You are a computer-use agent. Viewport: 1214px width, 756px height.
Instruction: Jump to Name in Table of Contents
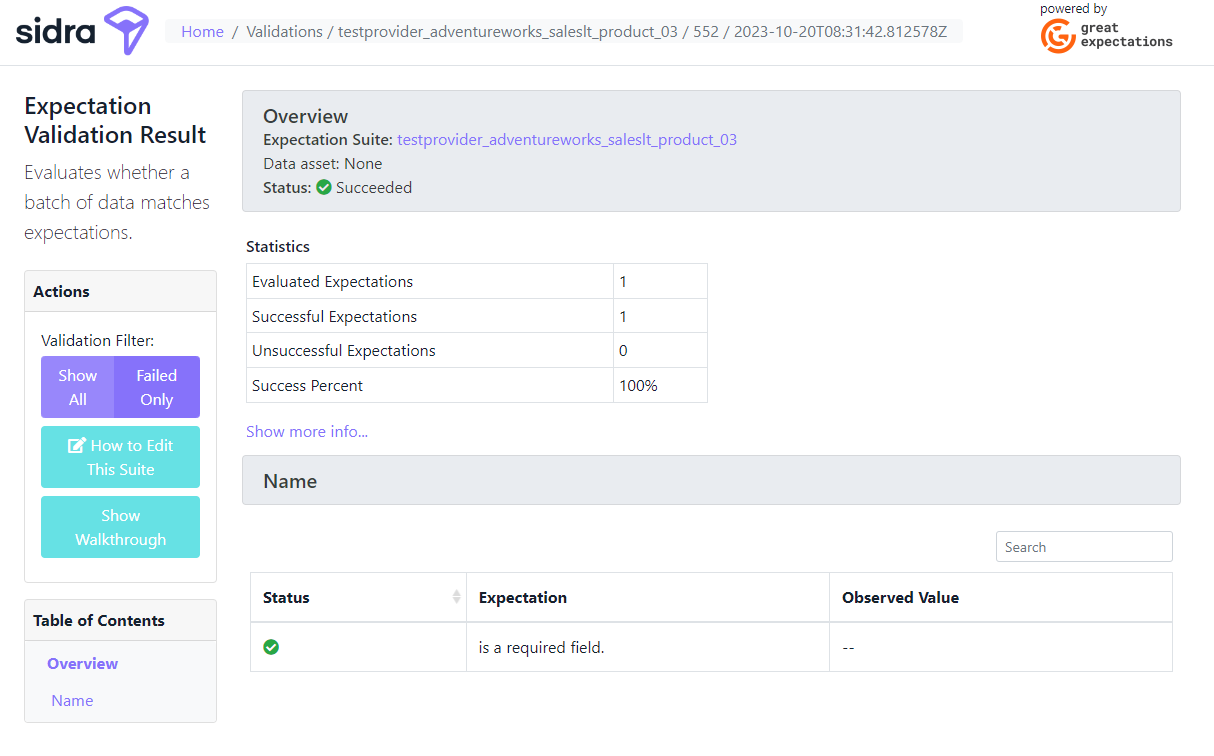(x=72, y=701)
